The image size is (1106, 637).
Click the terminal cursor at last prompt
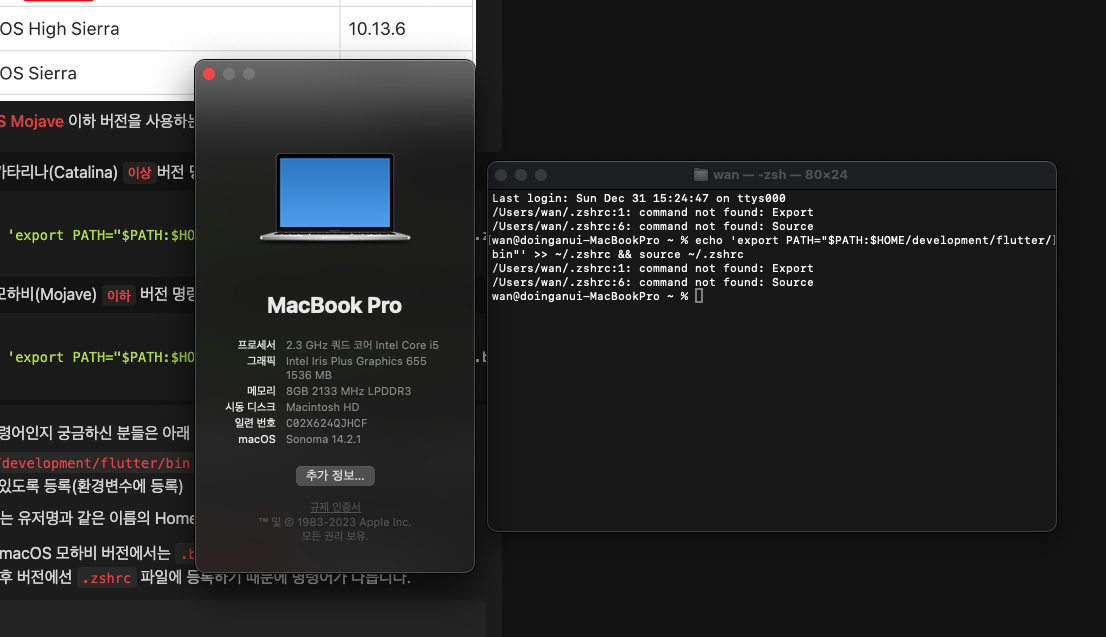(x=699, y=296)
